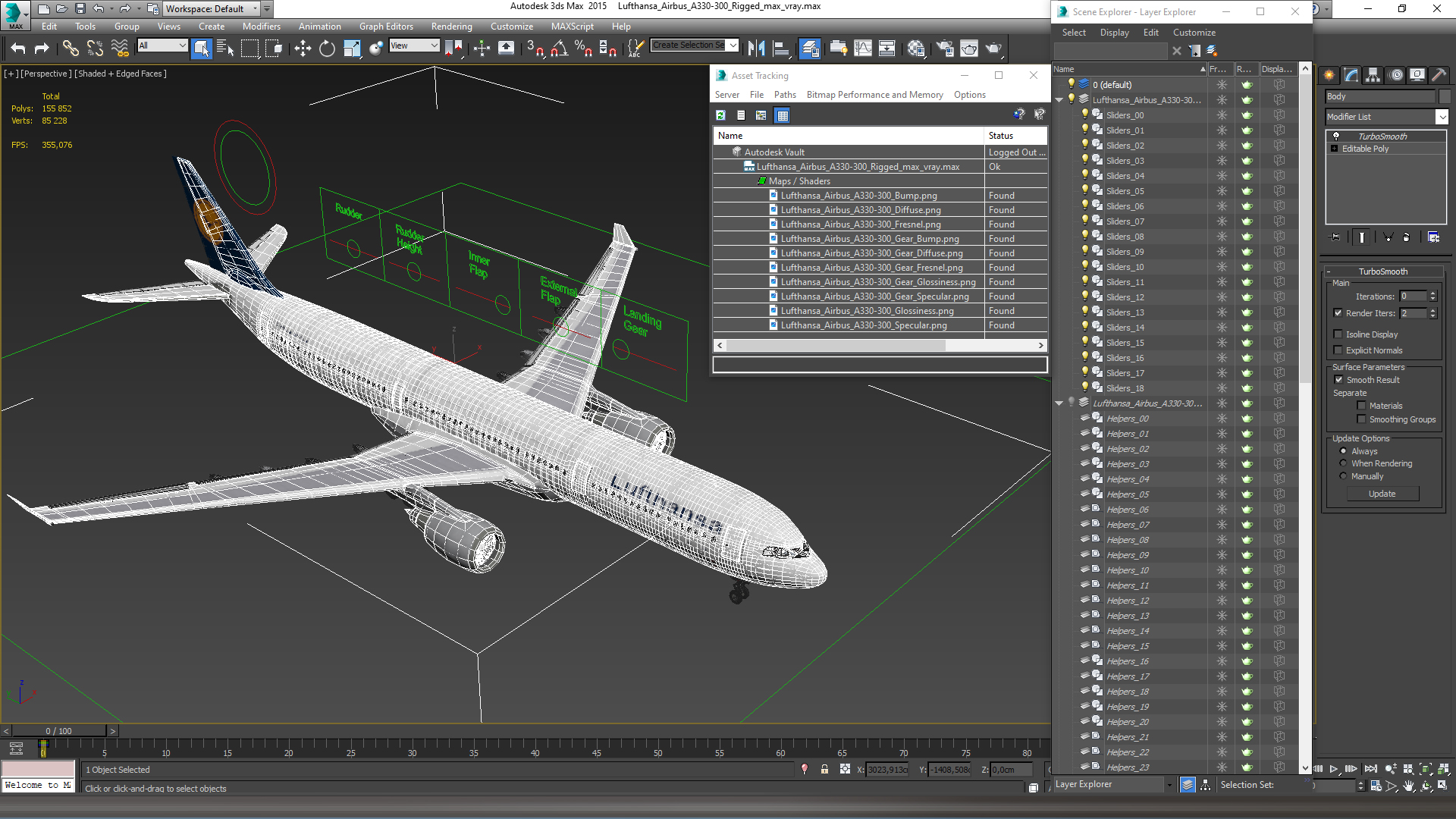The height and width of the screenshot is (819, 1456).
Task: Toggle the Percent Snap button
Action: (583, 49)
